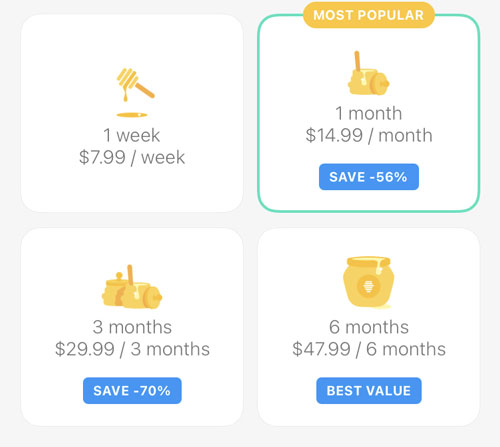
Task: Click the SAVE -56% badge
Action: click(x=369, y=177)
